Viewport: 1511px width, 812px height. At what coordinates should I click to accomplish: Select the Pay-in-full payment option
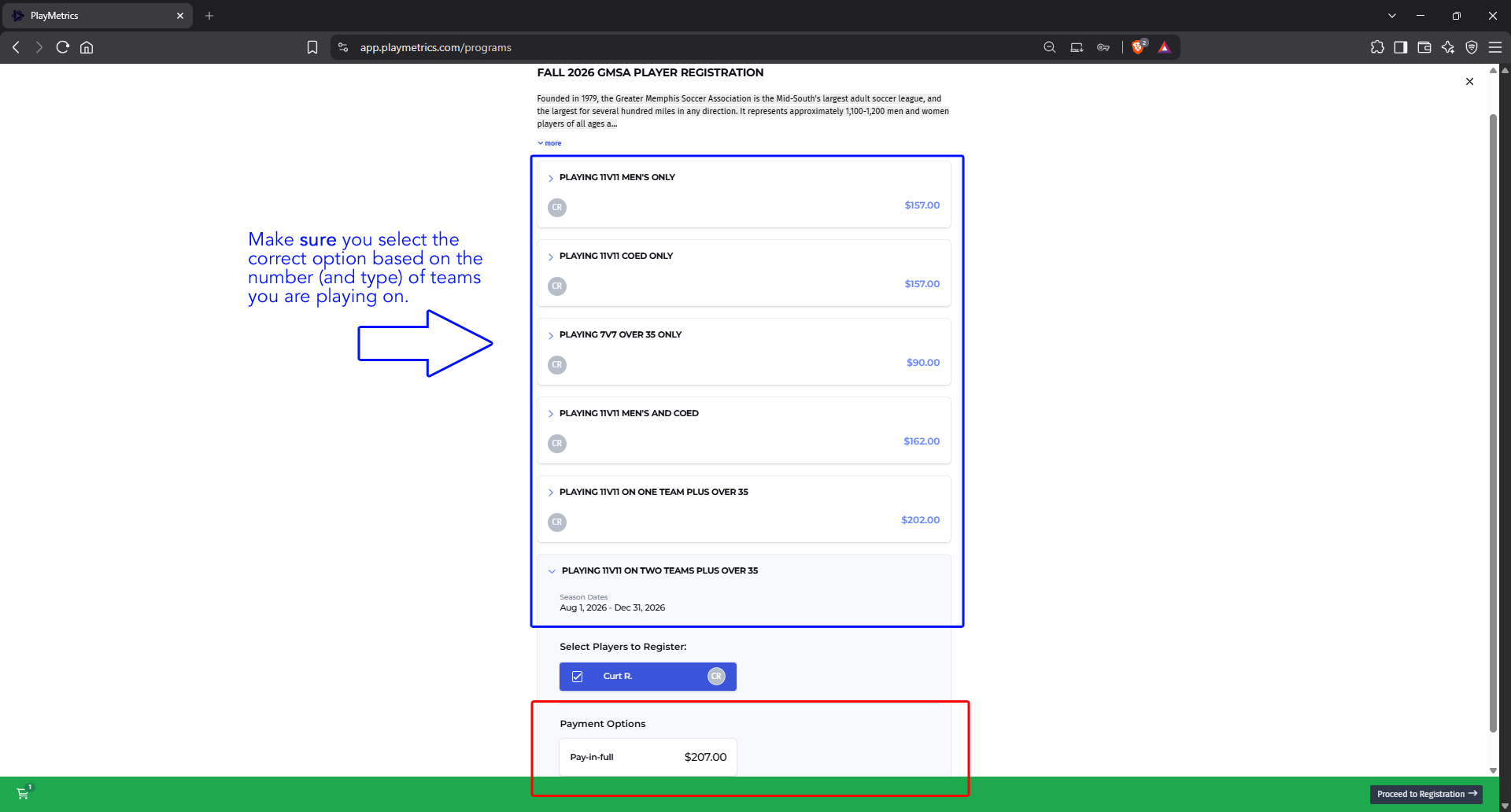(x=648, y=757)
